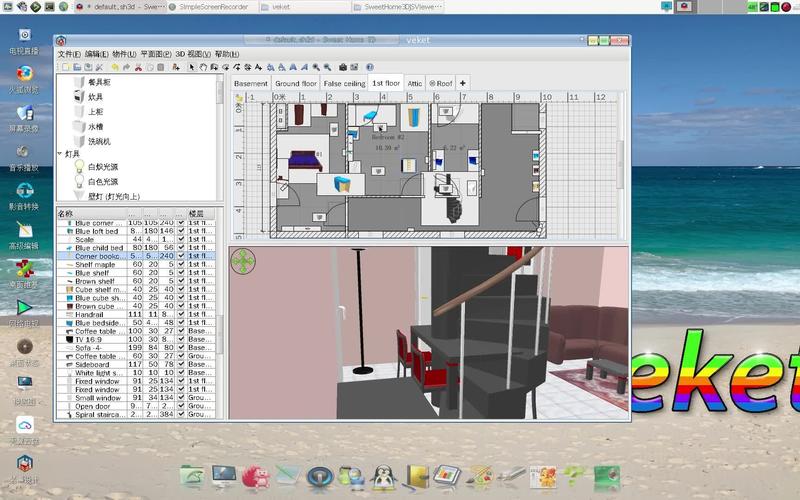Image resolution: width=800 pixels, height=500 pixels.
Task: Click the blue bed in the plan
Action: tap(305, 160)
